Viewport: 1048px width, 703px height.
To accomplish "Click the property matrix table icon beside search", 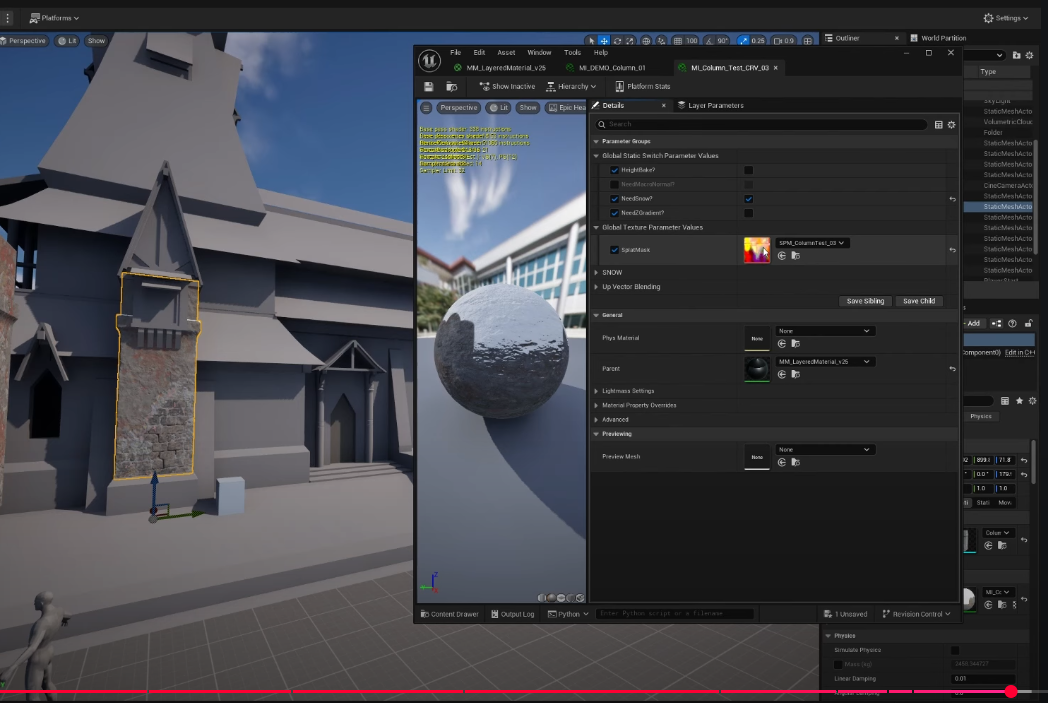I will tap(938, 125).
